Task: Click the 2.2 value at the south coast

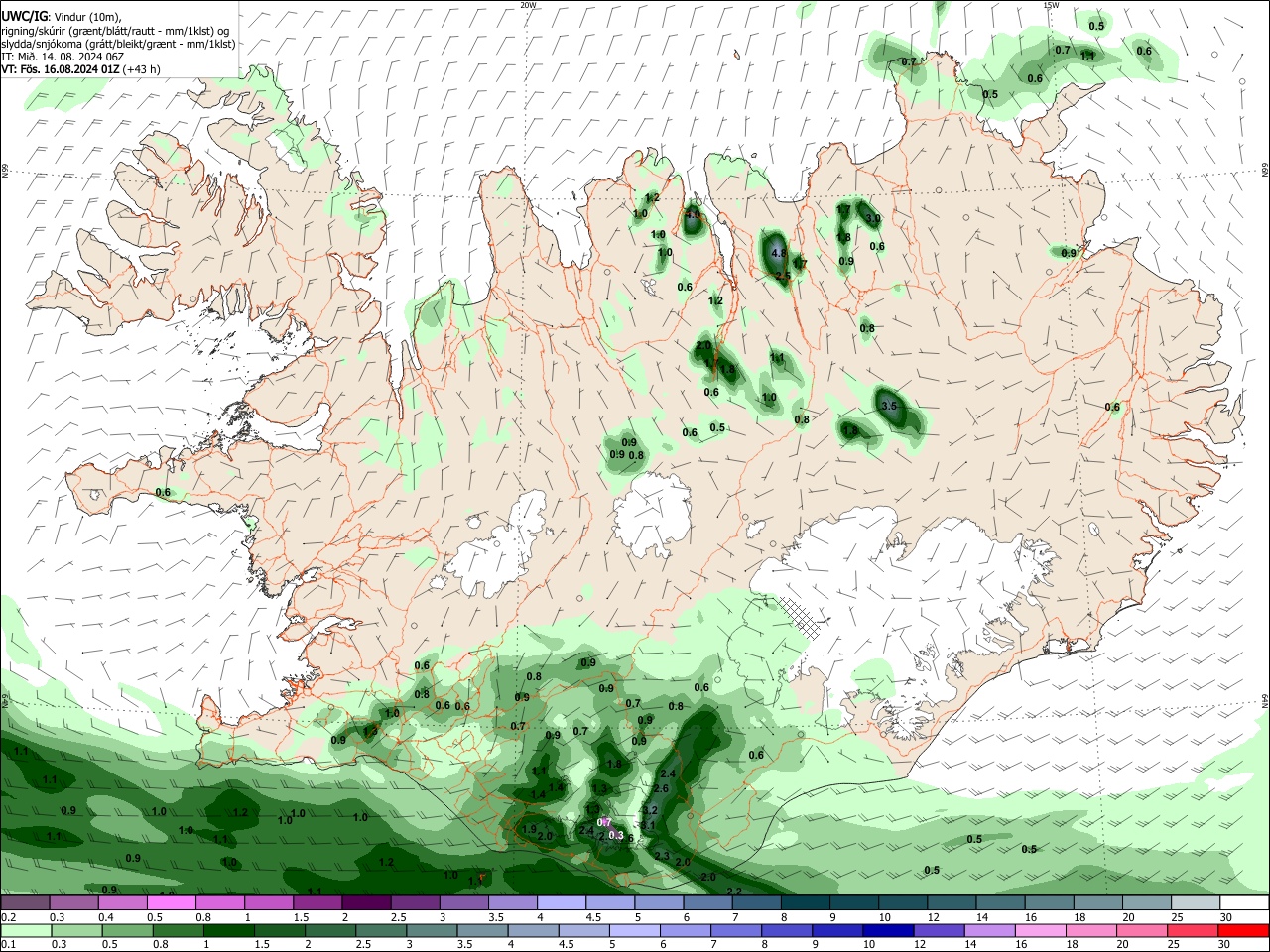Action: tap(734, 892)
